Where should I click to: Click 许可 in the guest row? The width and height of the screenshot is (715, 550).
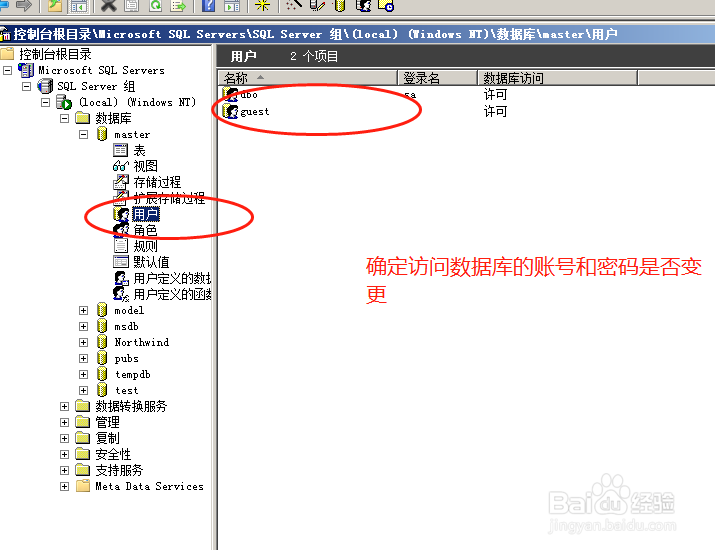coord(495,111)
